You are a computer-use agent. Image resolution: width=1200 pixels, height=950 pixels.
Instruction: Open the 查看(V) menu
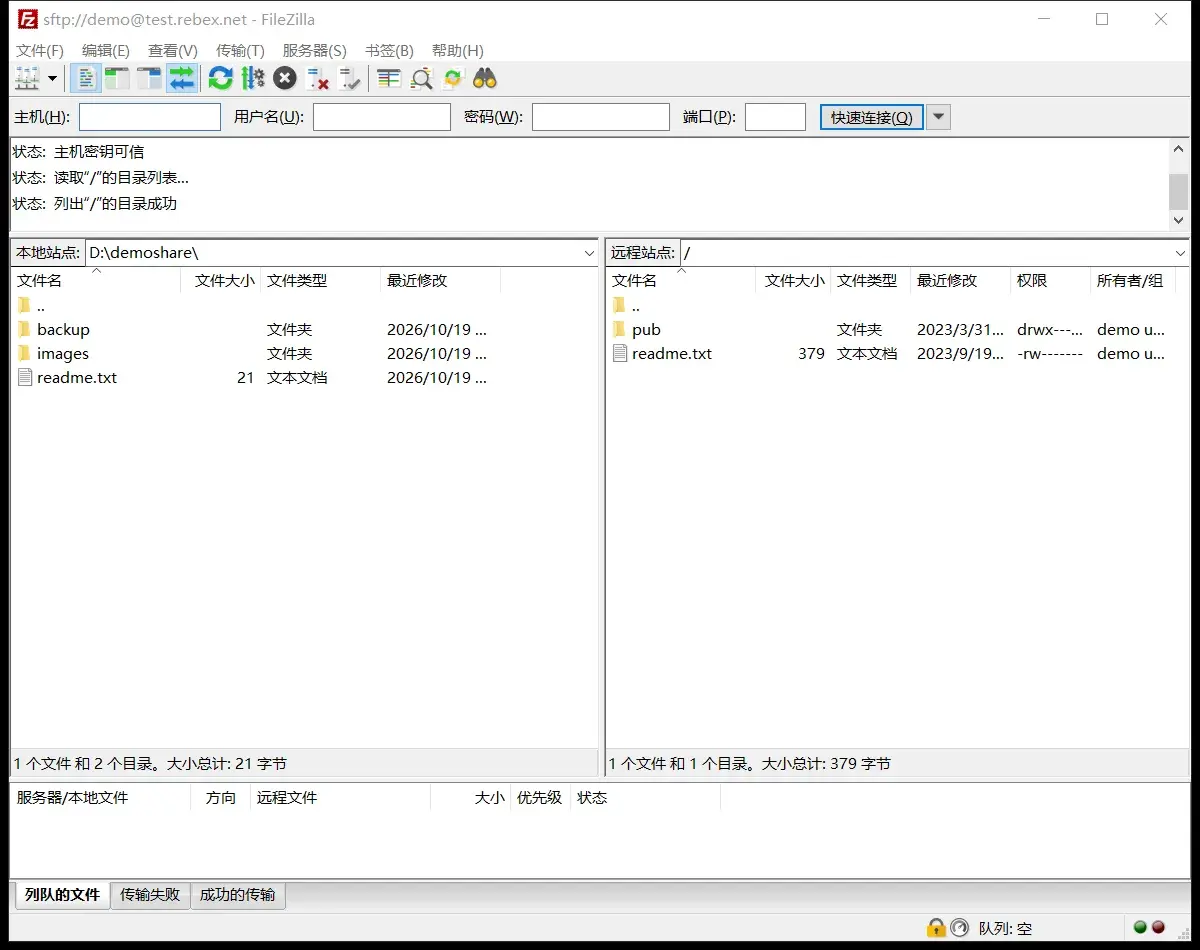pyautogui.click(x=173, y=50)
